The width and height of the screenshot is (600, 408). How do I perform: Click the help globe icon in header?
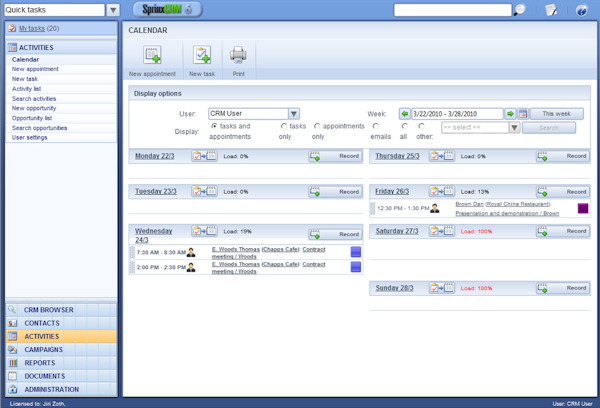click(x=582, y=10)
